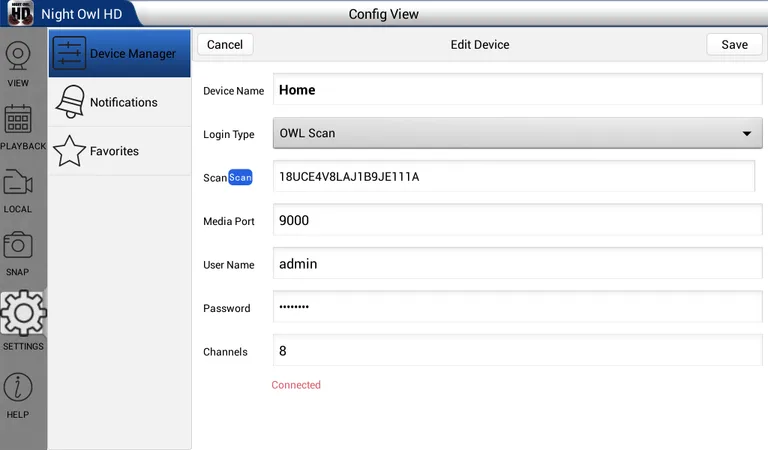The height and width of the screenshot is (450, 768).
Task: Select the Device Manager tab
Action: (120, 53)
